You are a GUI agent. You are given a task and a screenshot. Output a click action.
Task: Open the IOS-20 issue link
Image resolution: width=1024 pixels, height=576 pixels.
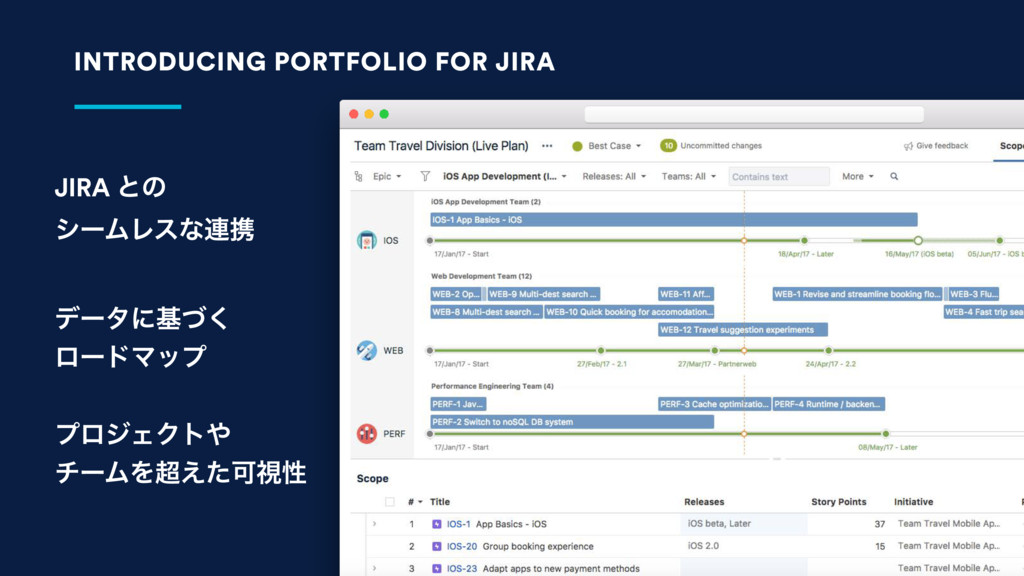(462, 546)
